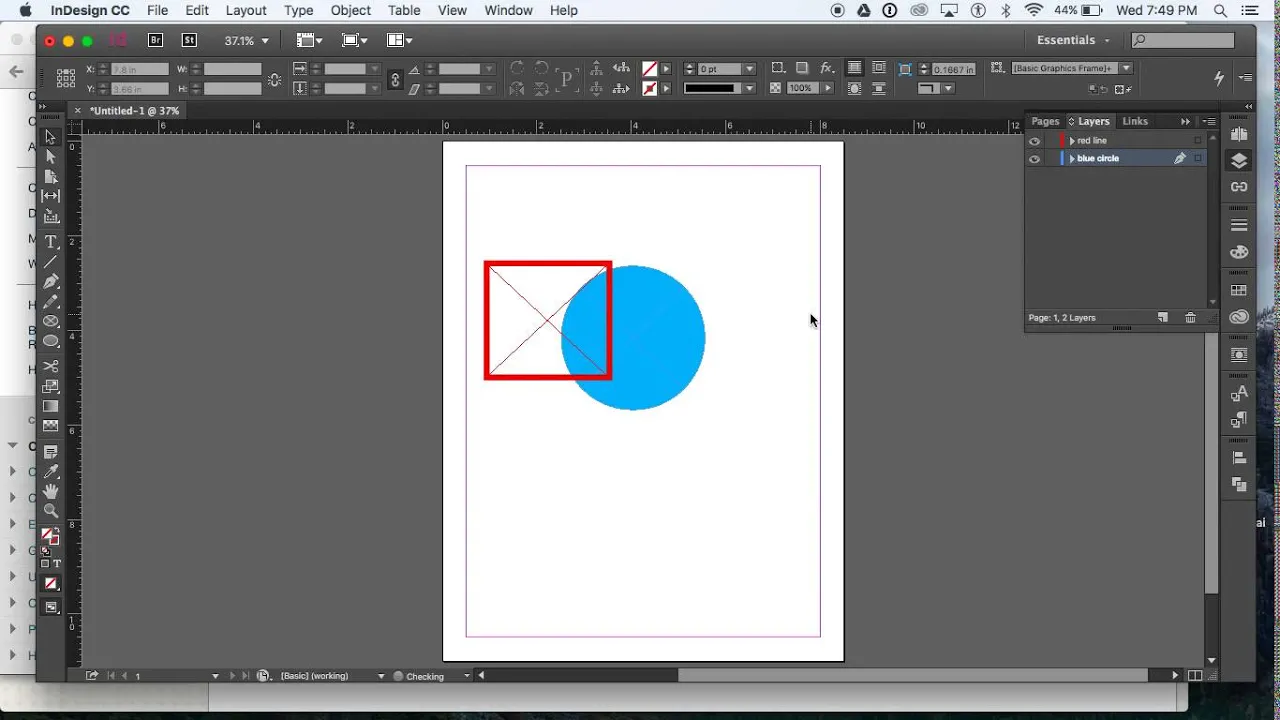This screenshot has height=720, width=1280.
Task: Open the InDesign CC application menu
Action: click(90, 10)
